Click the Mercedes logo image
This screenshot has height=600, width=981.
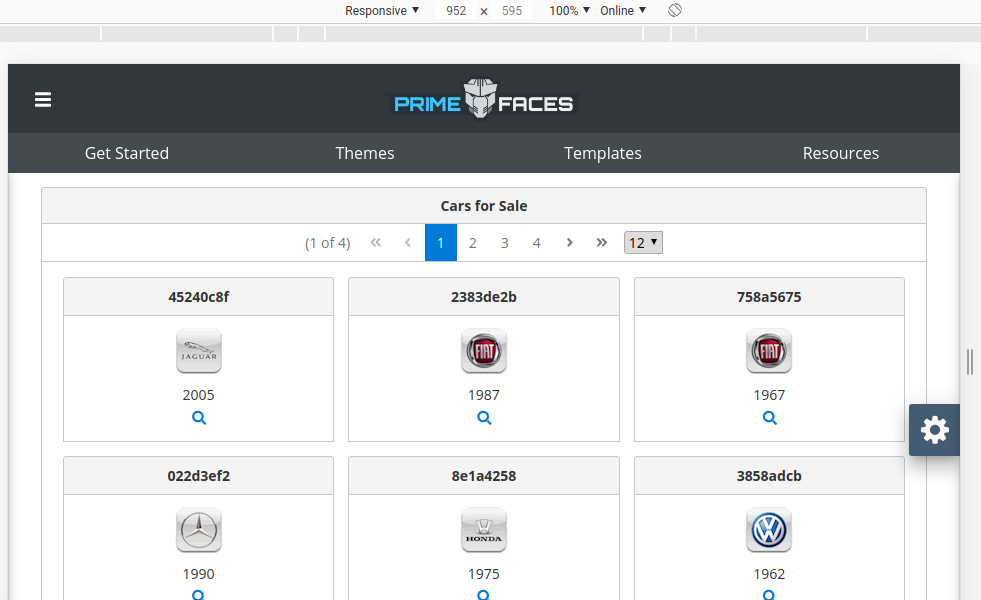199,530
